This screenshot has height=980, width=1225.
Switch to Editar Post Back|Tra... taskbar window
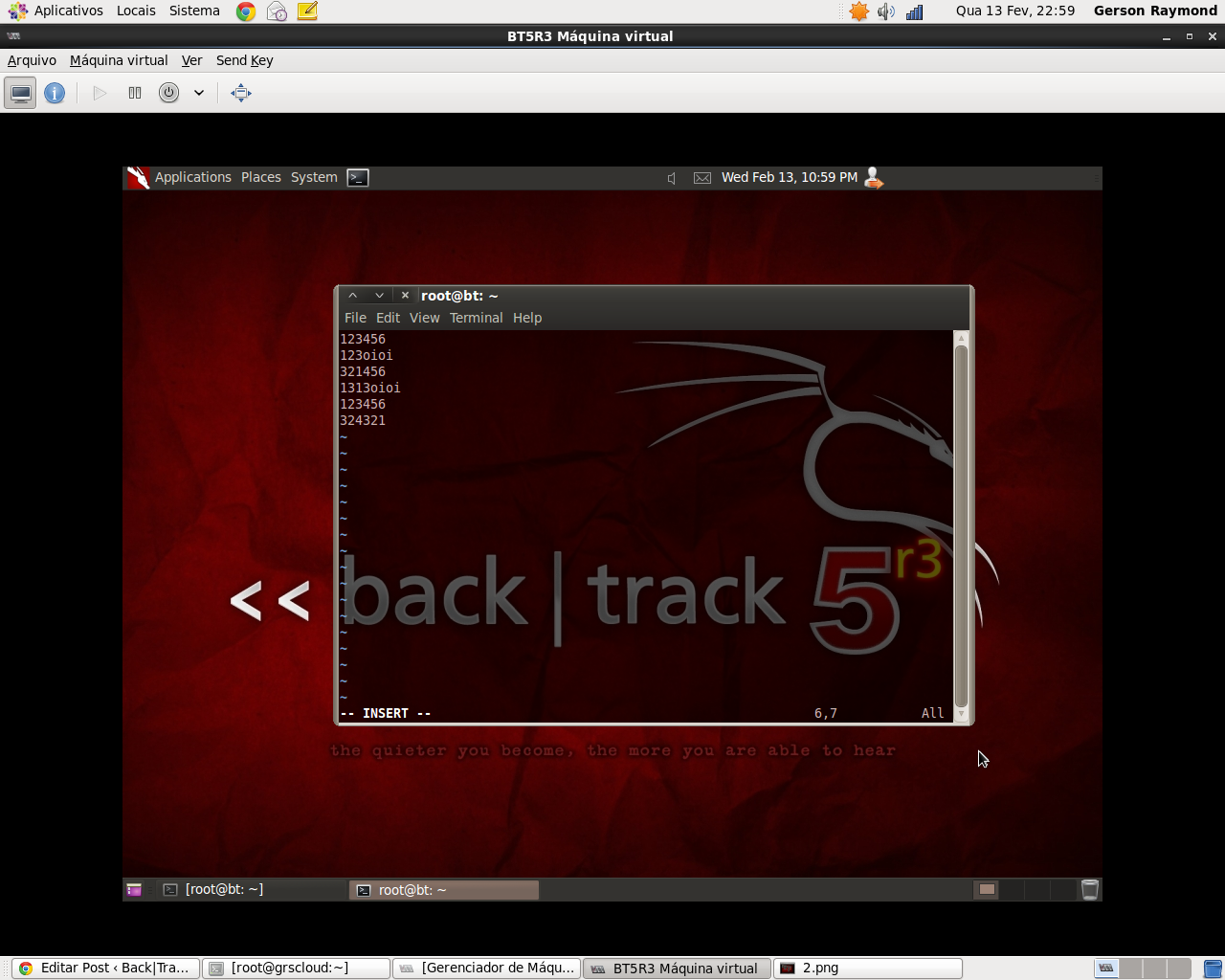[106, 968]
